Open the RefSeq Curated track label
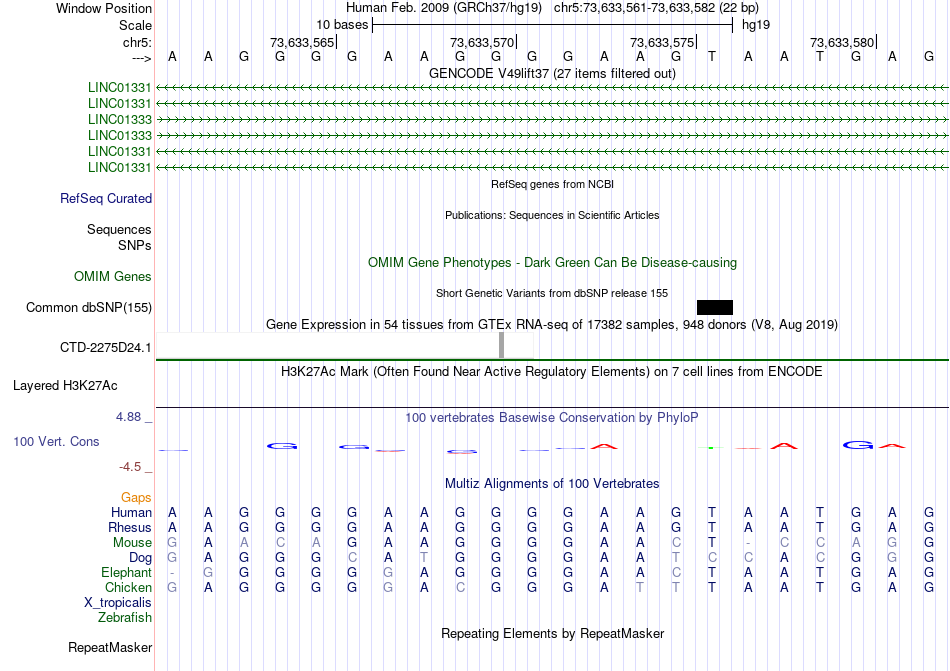The image size is (950, 671). [x=106, y=199]
